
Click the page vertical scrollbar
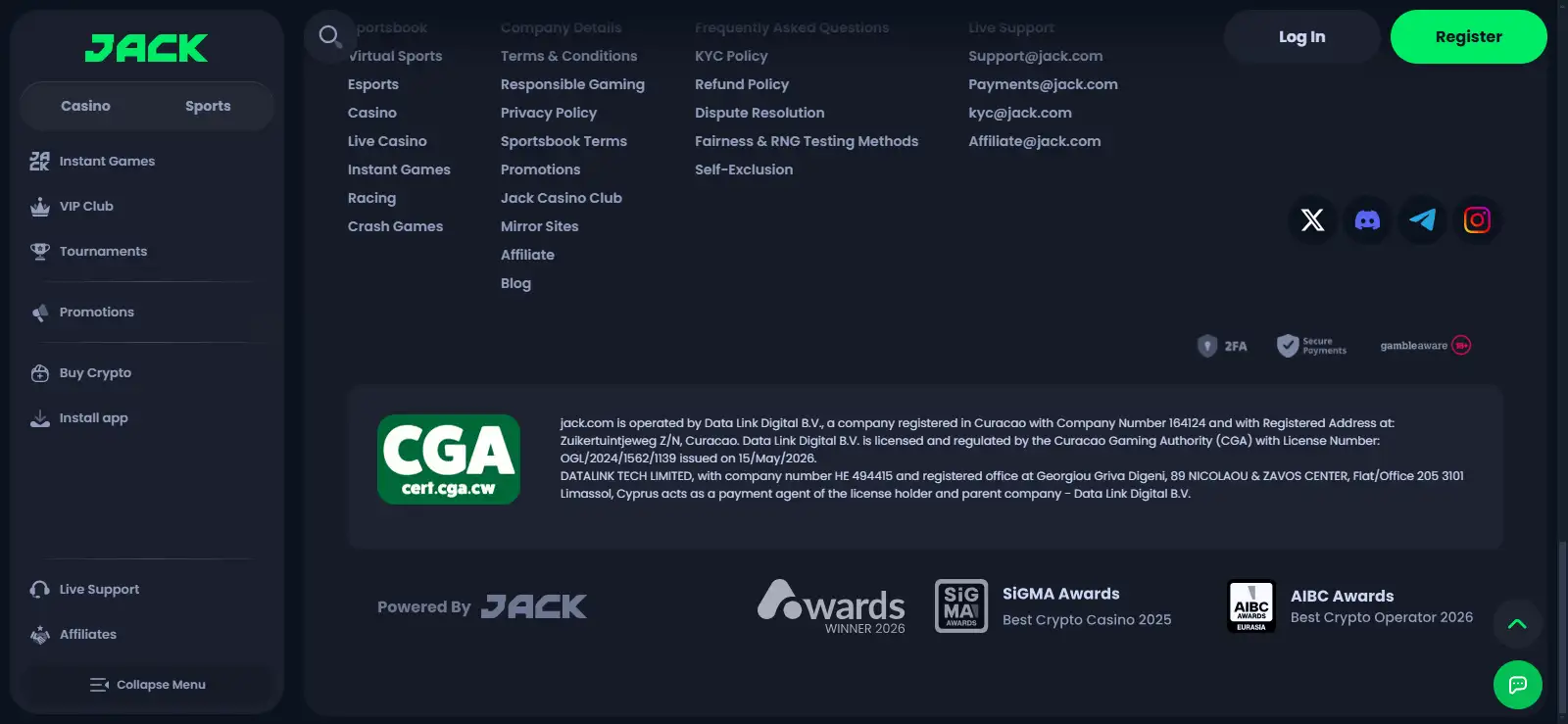(x=1563, y=627)
